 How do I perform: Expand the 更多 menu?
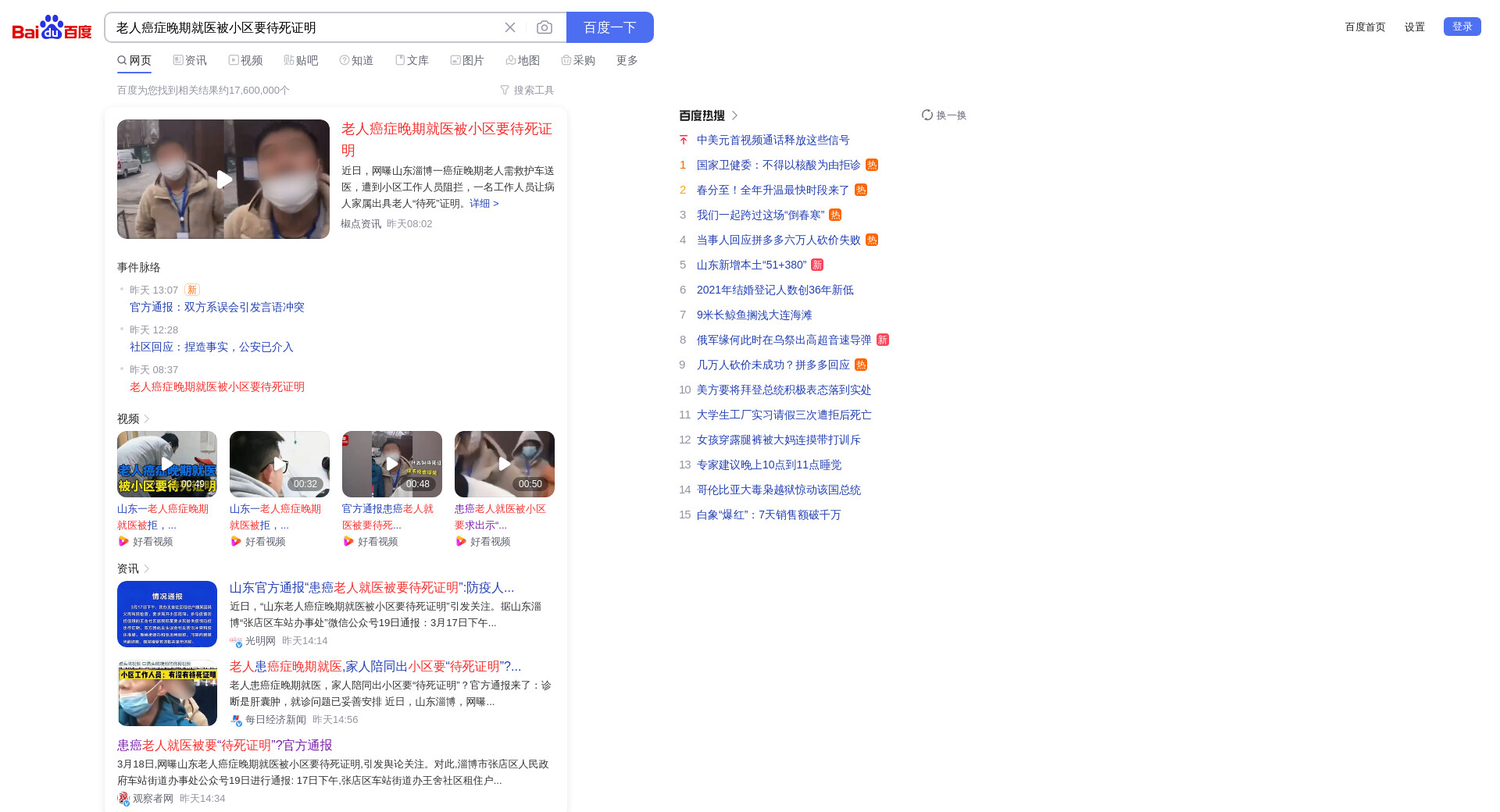(627, 60)
